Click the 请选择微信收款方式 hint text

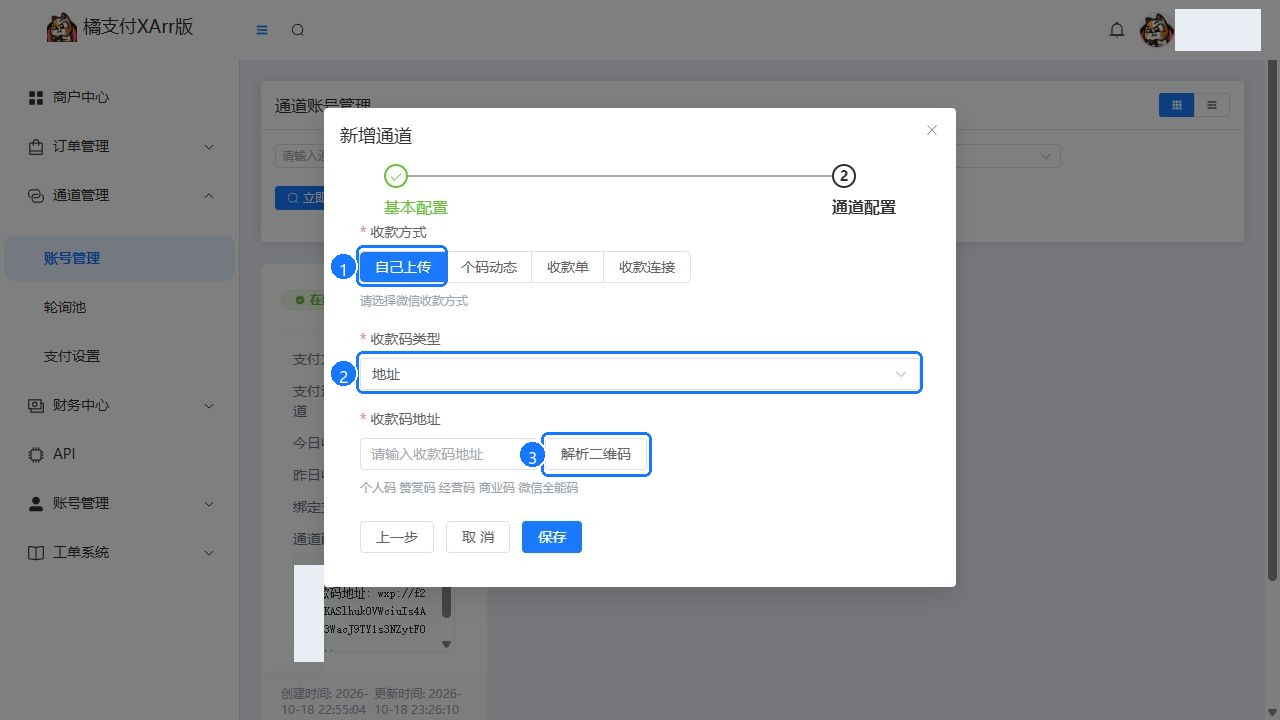tap(414, 300)
